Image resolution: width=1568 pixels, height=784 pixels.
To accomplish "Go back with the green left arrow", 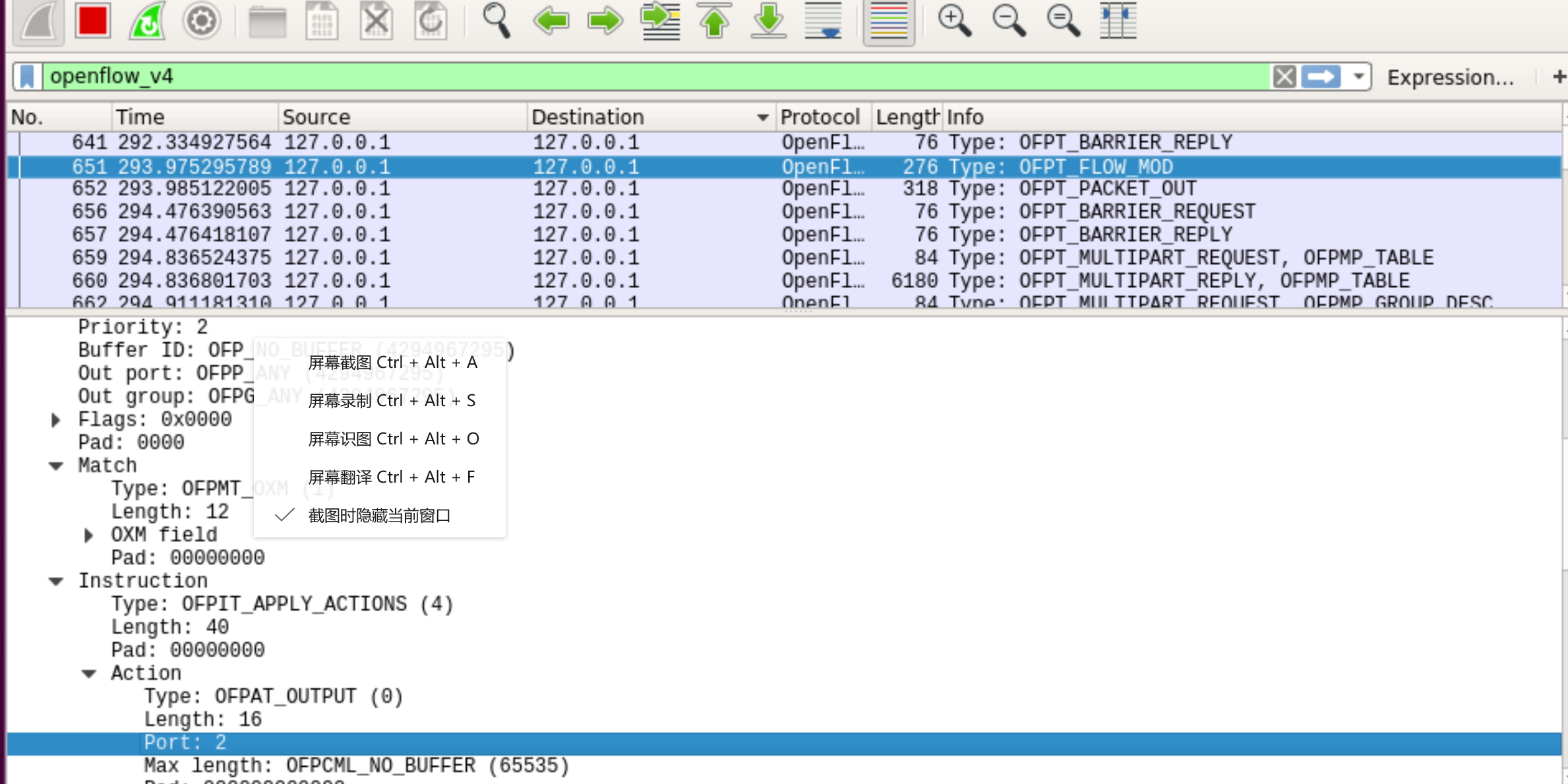I will [551, 21].
